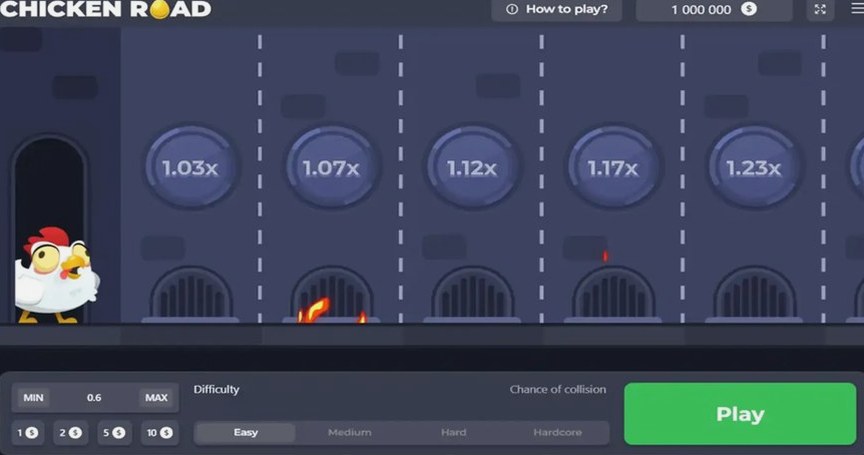Choose the 1 dollar bet preset
864x455 pixels.
28,433
